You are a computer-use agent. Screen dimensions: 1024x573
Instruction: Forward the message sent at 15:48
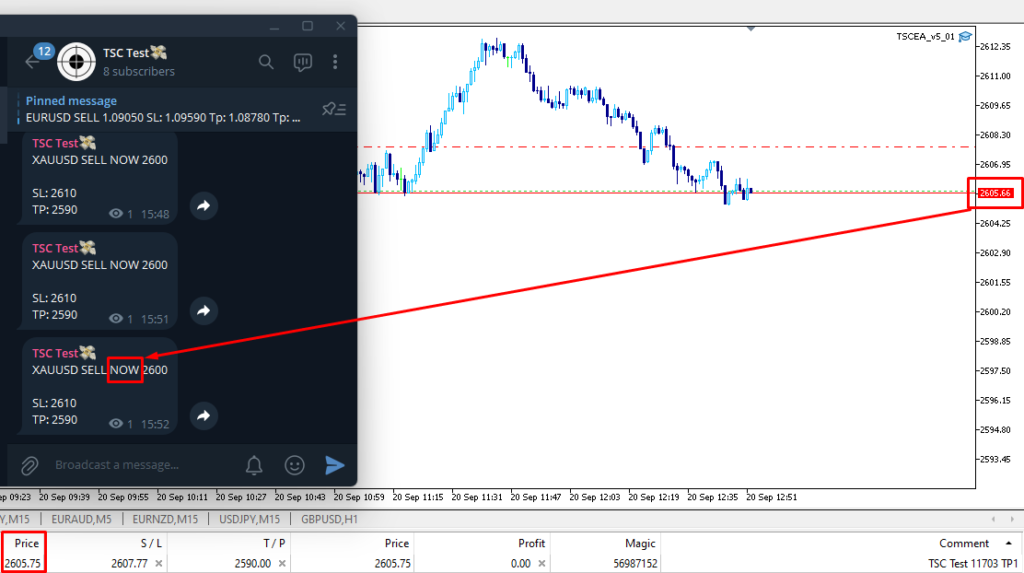tap(203, 205)
